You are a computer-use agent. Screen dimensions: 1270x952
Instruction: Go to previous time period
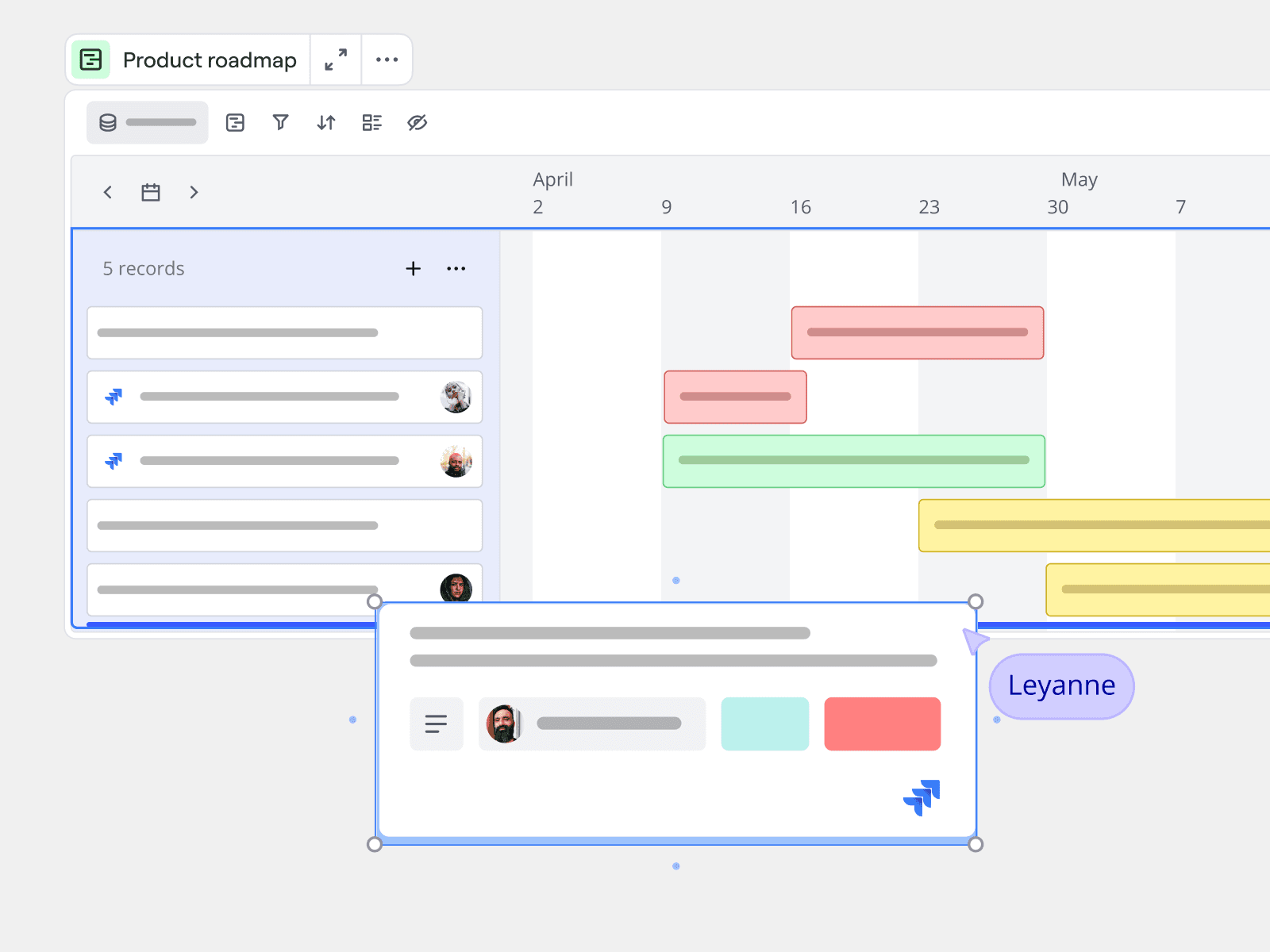pyautogui.click(x=108, y=192)
